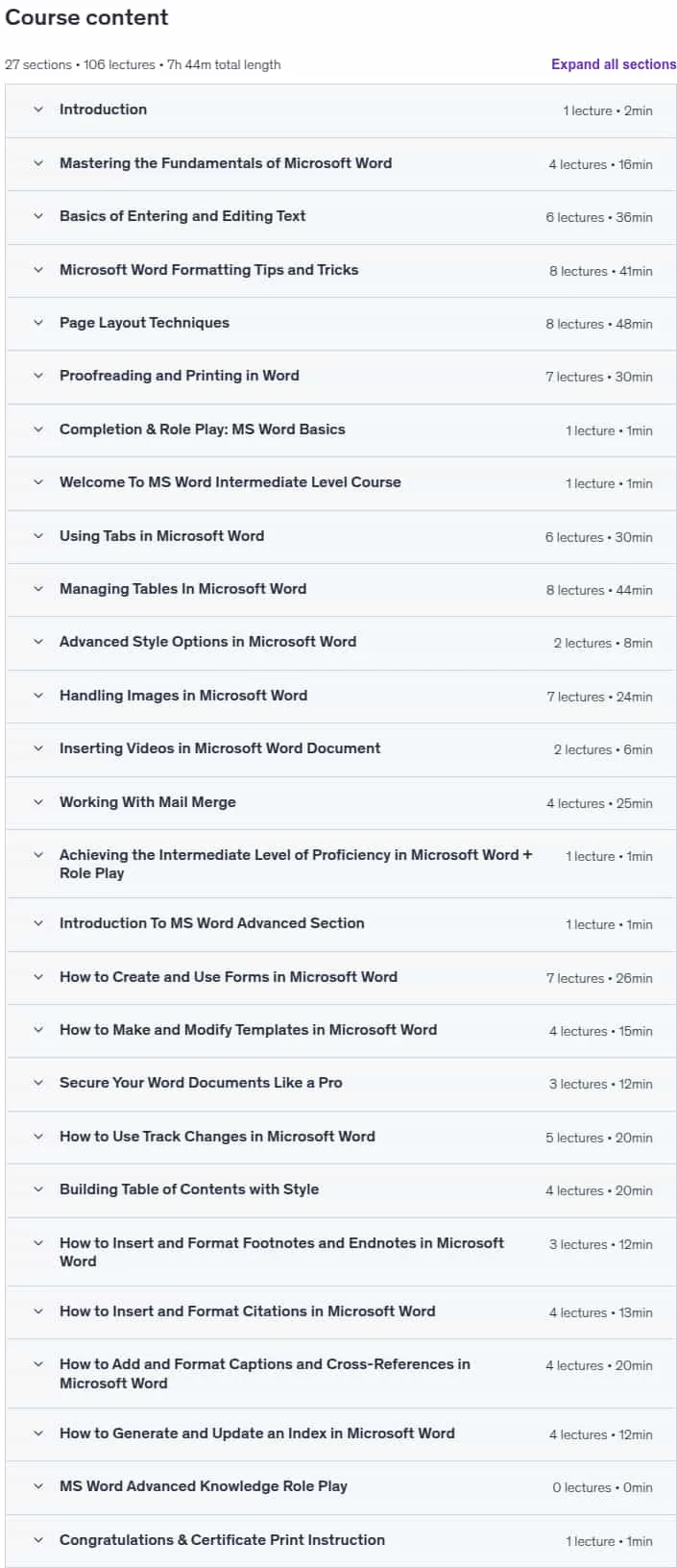Expand Advanced Style Options in Microsoft Word chevron

38,642
